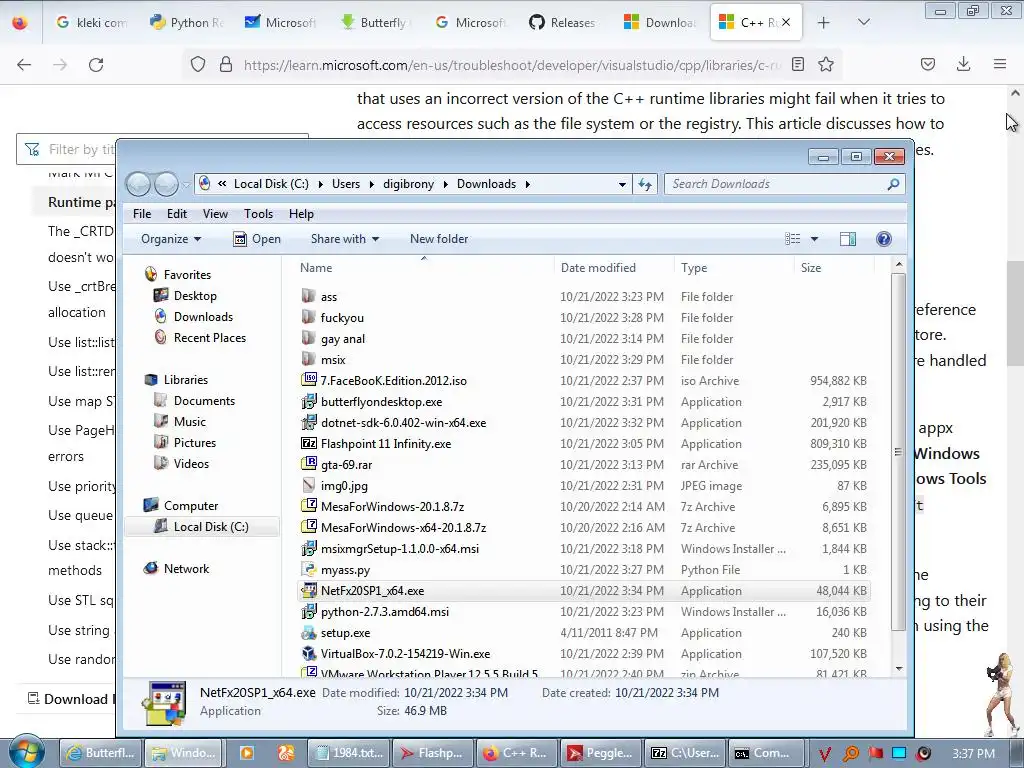Show tracking protection shield icon
Screen dimensions: 1024x768
tap(198, 64)
